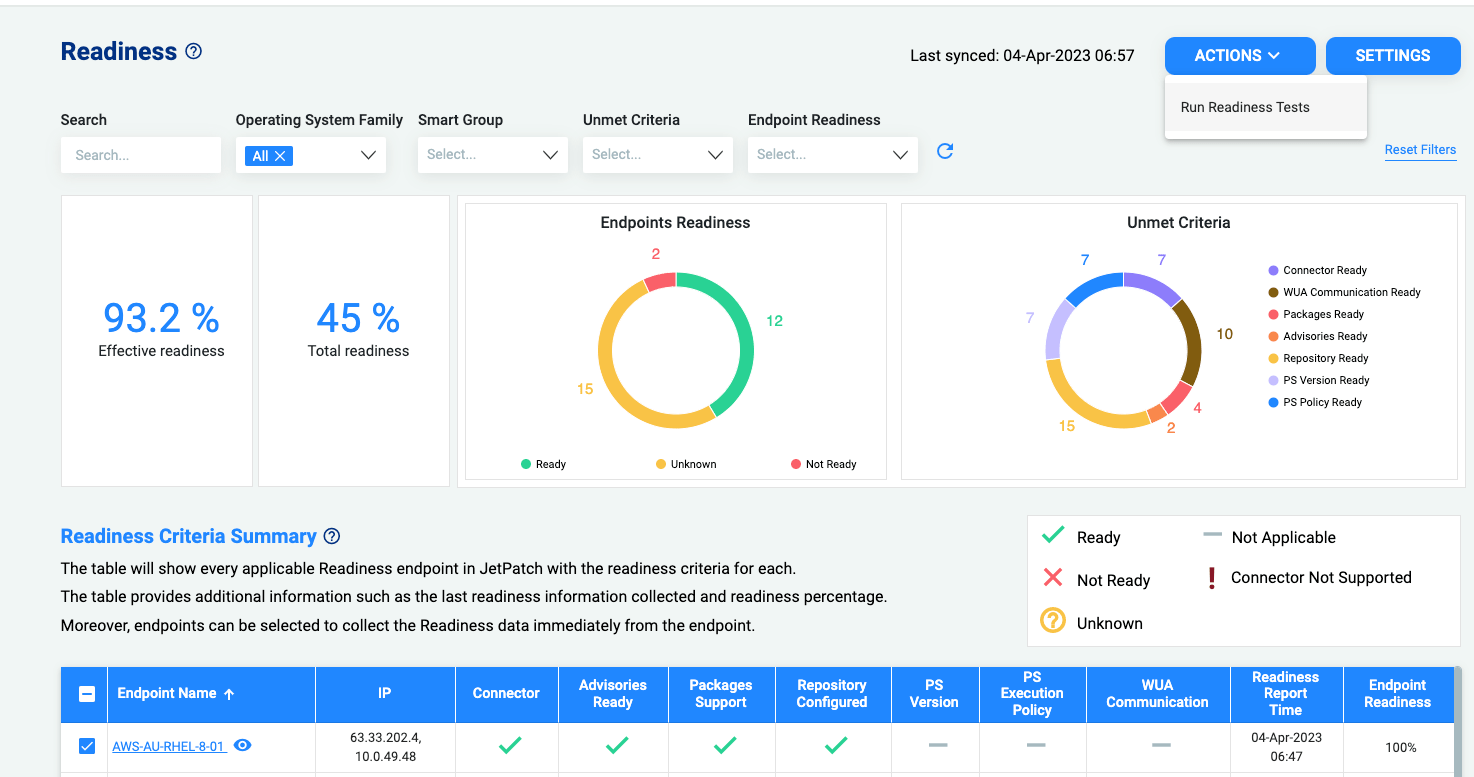
Task: Click the refresh icon next to the filters
Action: 945,151
